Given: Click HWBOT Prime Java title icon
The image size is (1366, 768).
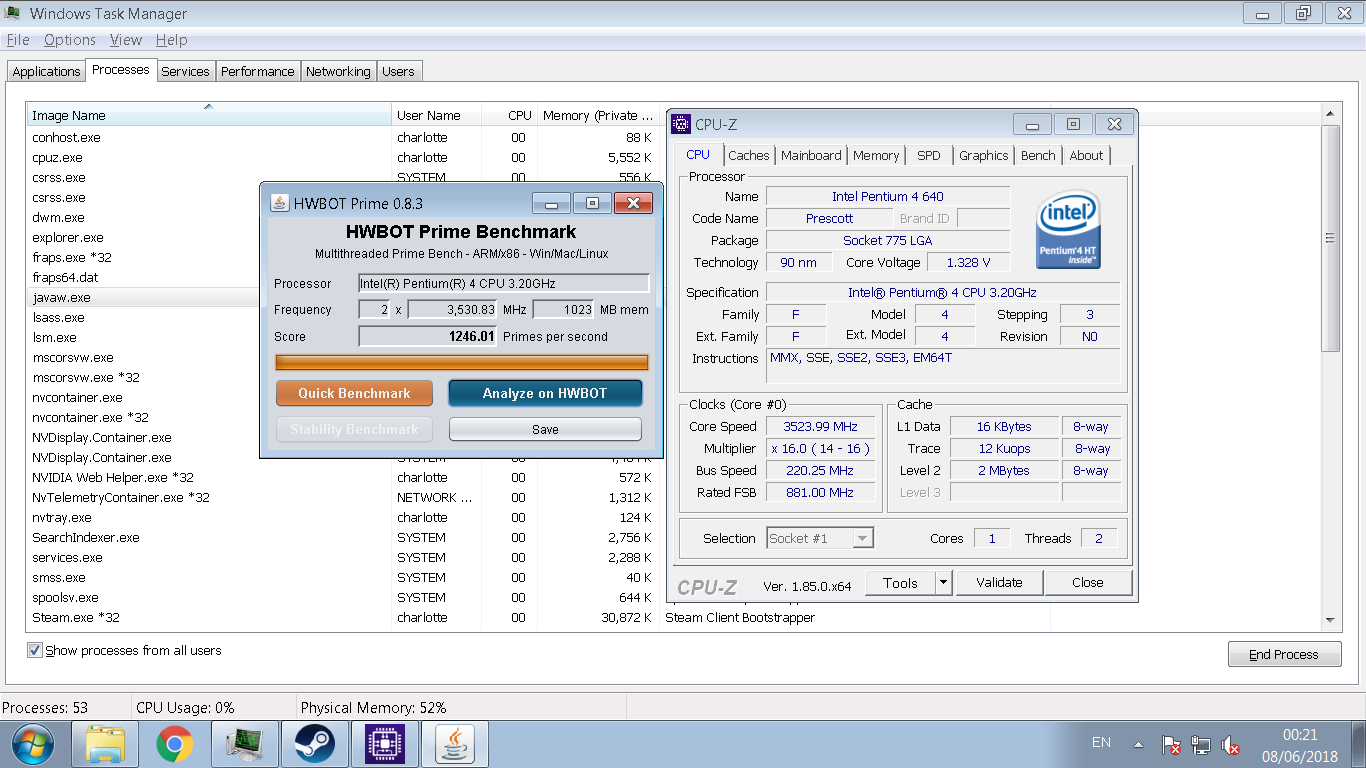Looking at the screenshot, I should click(x=279, y=203).
